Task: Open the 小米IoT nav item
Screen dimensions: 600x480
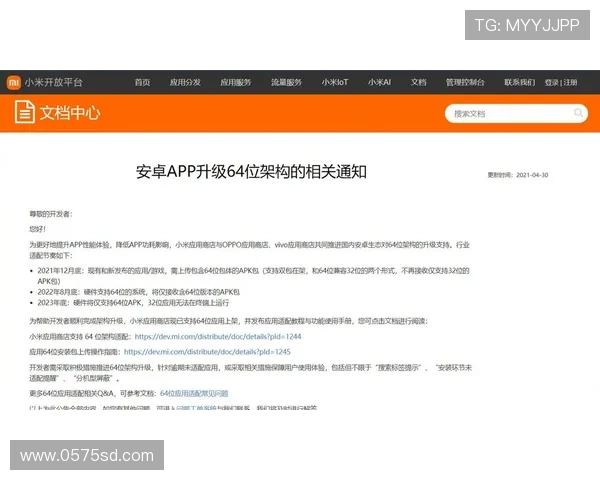Action: 335,82
